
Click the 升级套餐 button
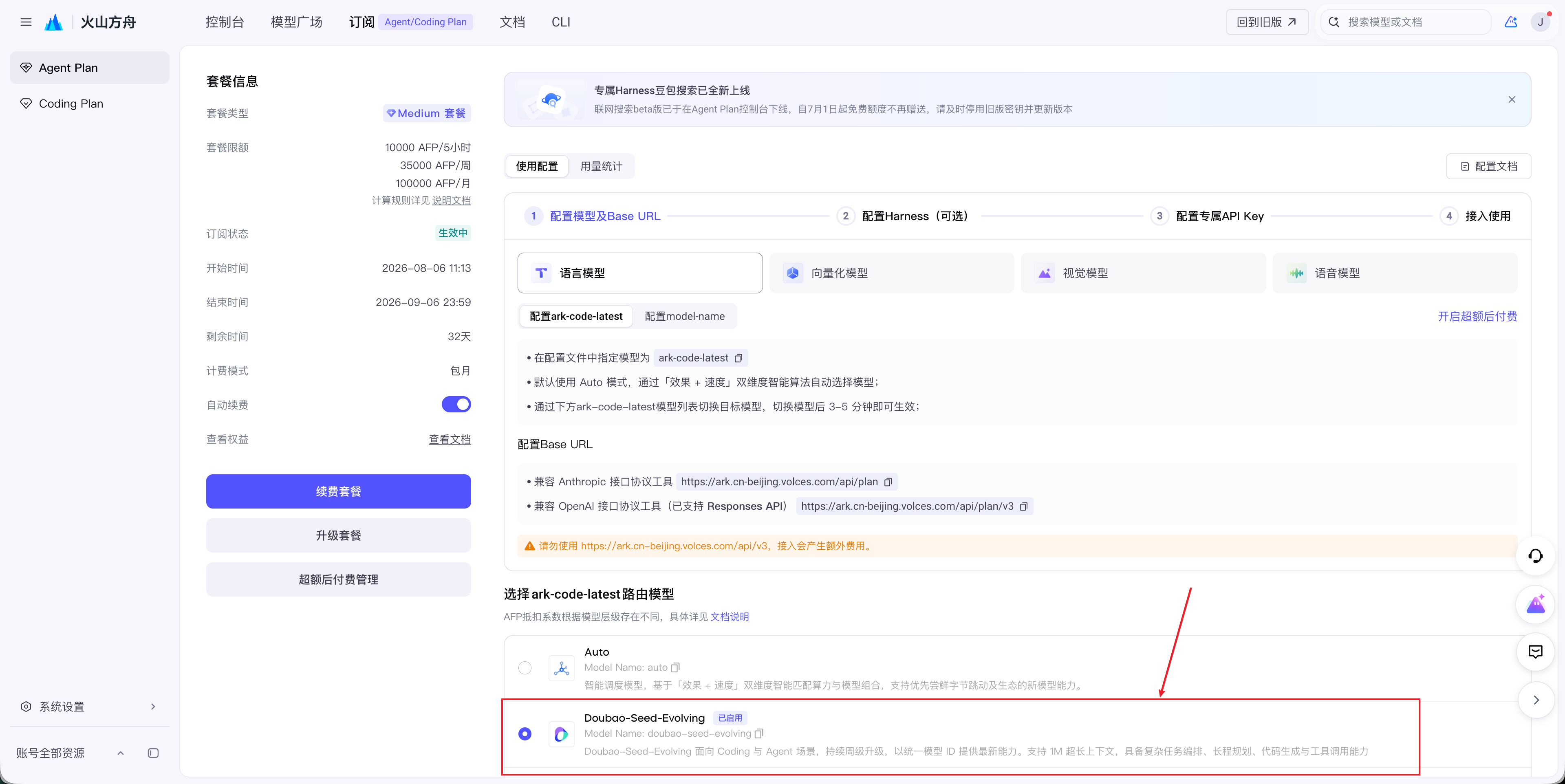pos(338,535)
